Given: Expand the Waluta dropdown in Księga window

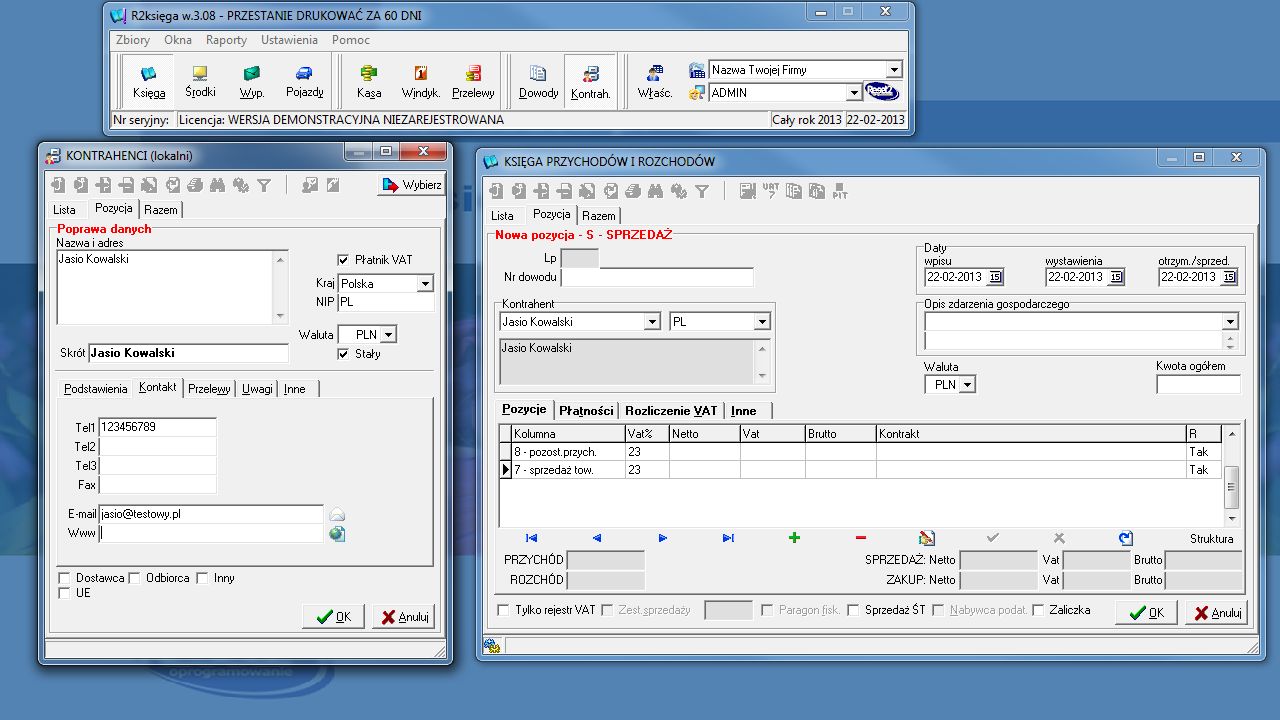Looking at the screenshot, I should (x=967, y=385).
